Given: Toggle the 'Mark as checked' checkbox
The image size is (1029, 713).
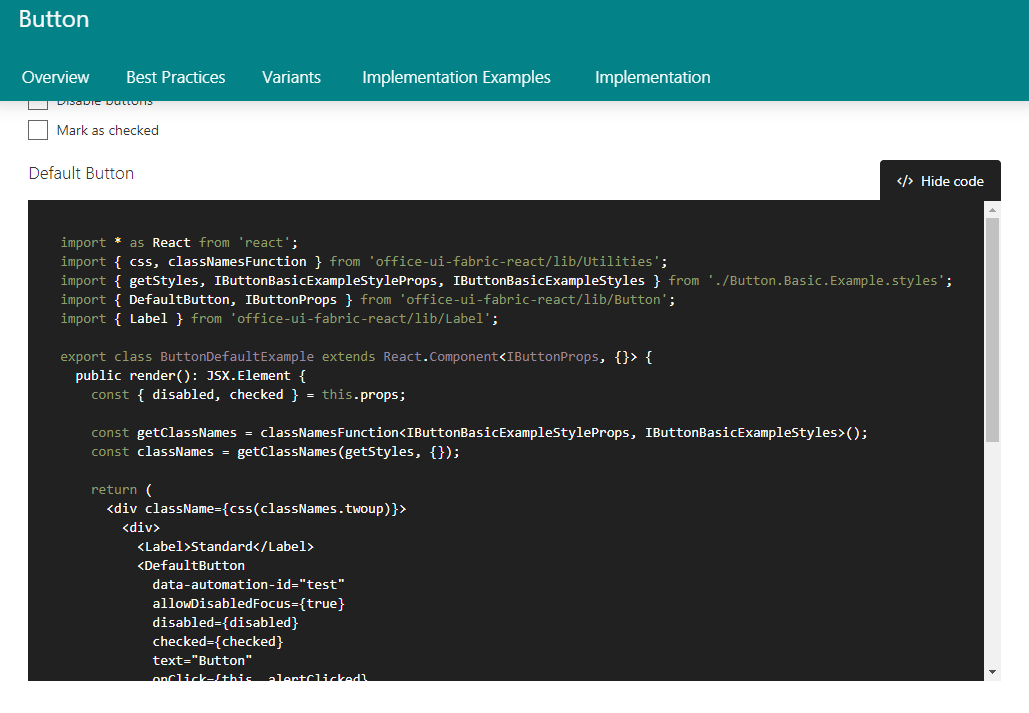Looking at the screenshot, I should coord(38,130).
